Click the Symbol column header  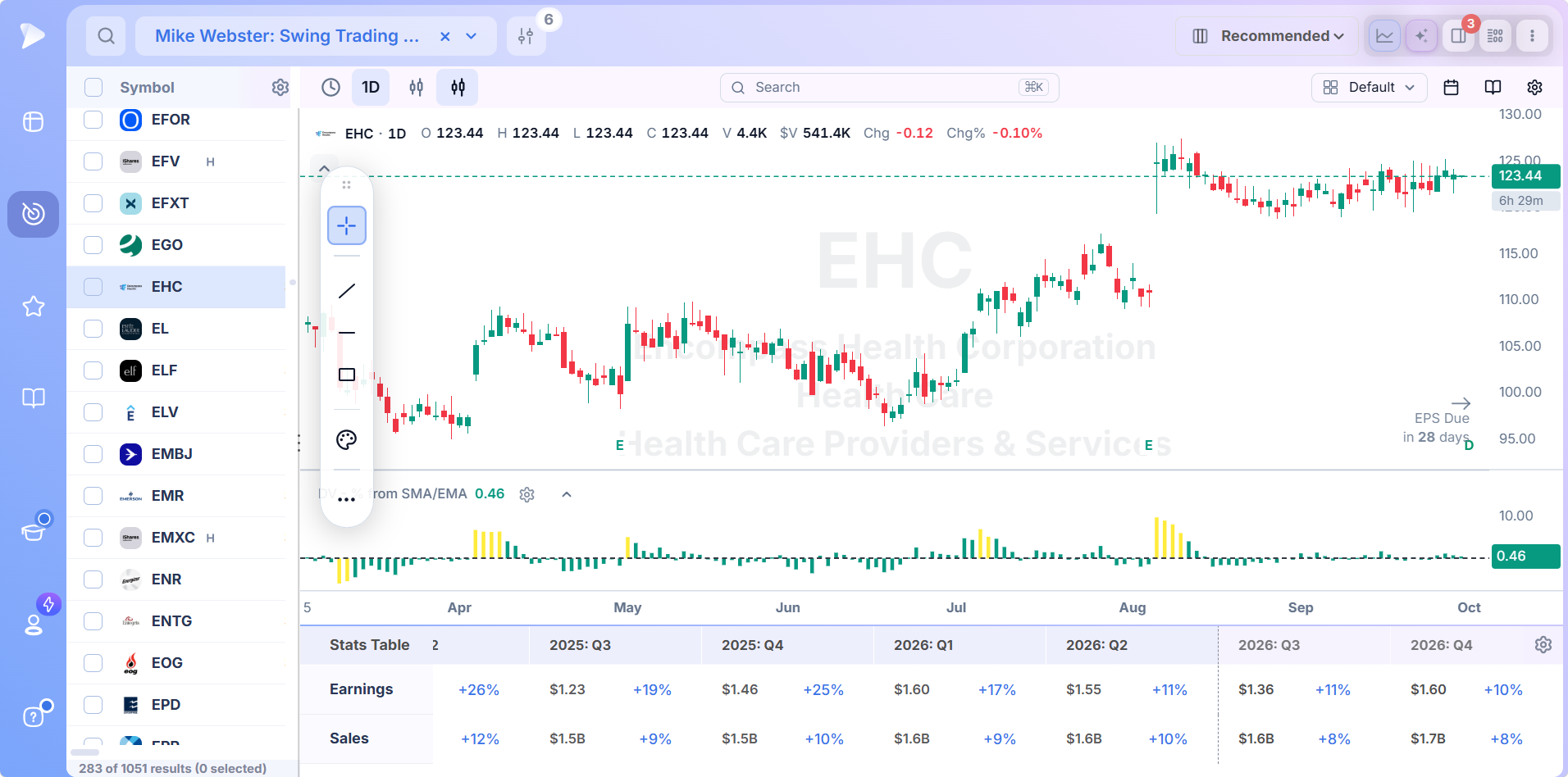pyautogui.click(x=147, y=88)
